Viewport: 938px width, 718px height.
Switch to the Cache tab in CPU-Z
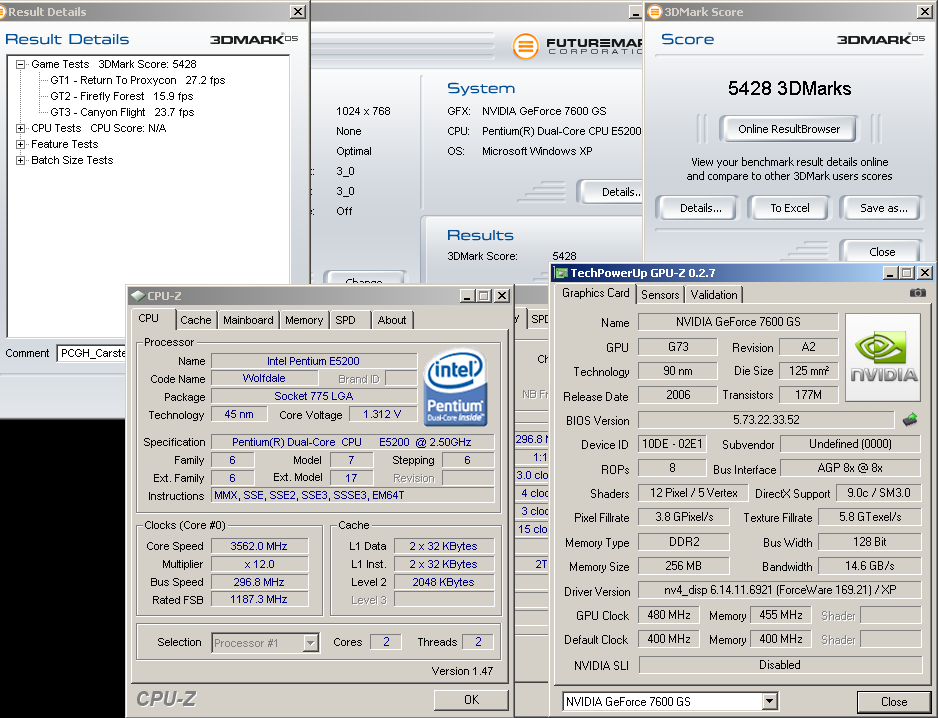196,320
